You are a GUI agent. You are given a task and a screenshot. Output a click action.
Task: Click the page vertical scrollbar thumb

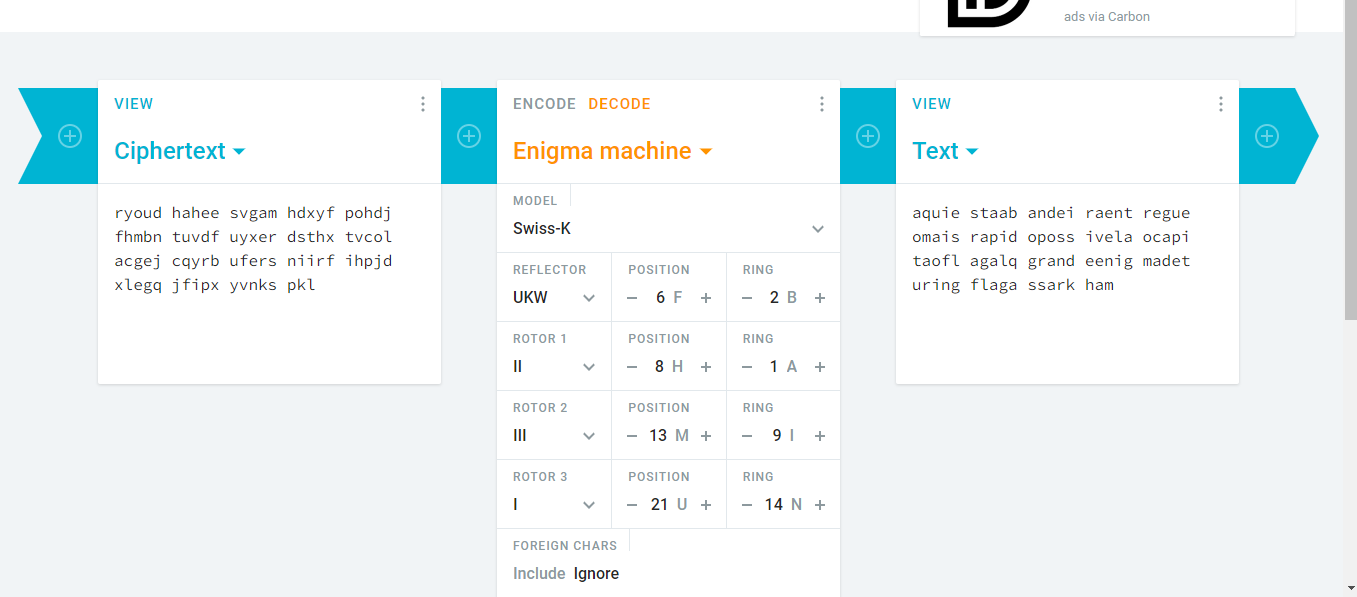click(1349, 160)
